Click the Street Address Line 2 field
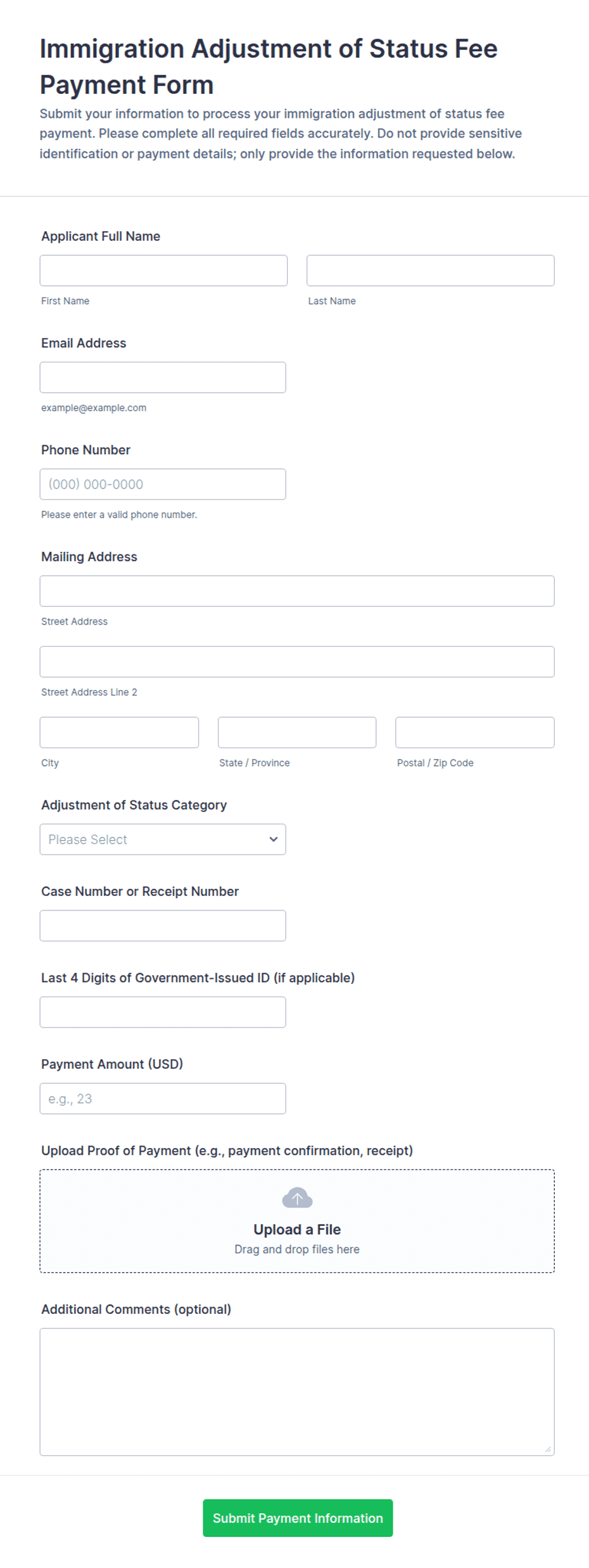589x1568 pixels. point(297,661)
